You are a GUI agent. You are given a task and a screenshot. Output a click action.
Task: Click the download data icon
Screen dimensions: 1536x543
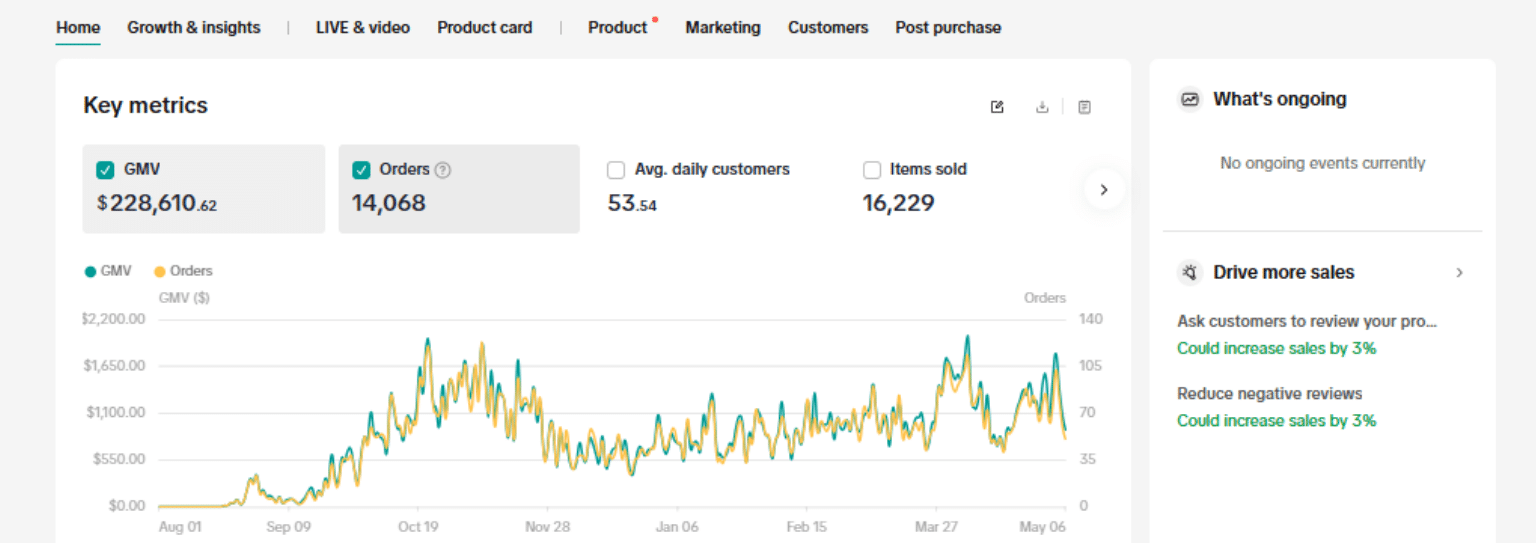1042,107
